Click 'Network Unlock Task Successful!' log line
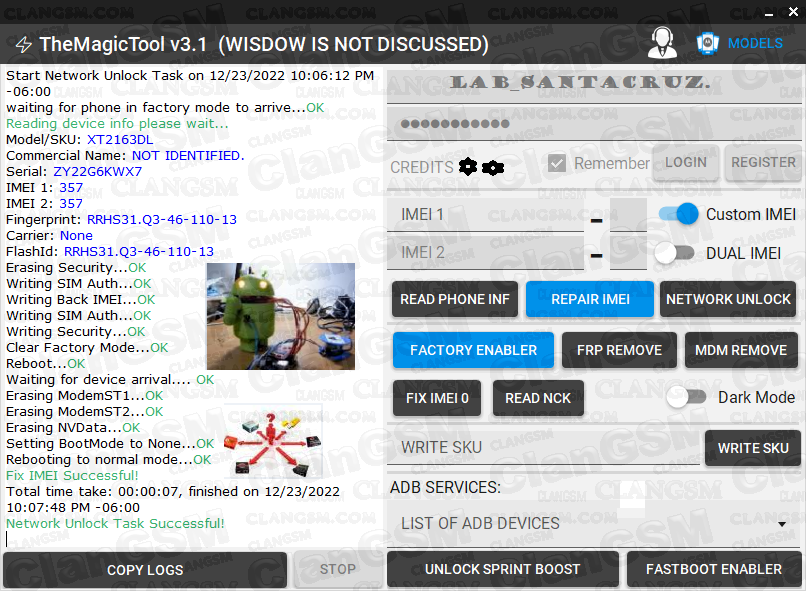Screen dimensions: 806x591 pyautogui.click(x=115, y=523)
